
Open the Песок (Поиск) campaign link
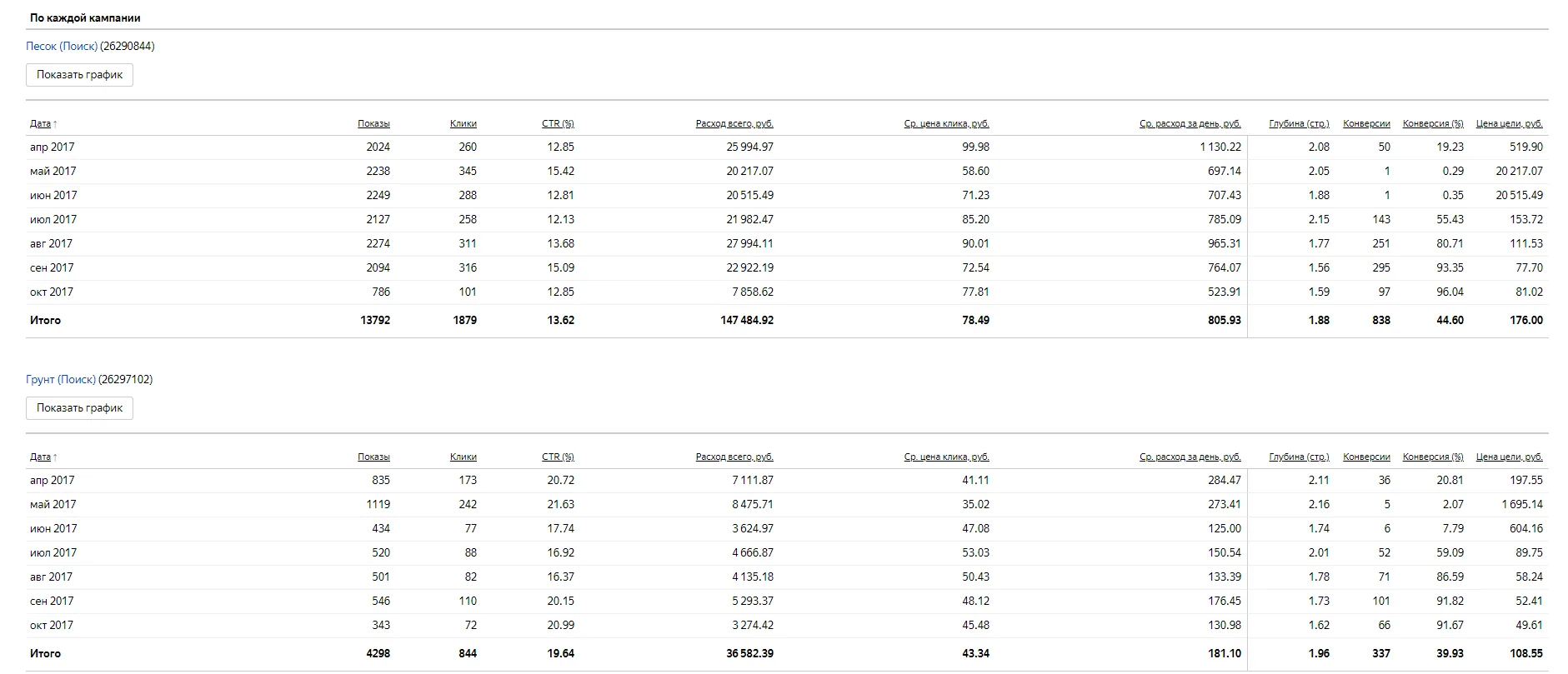(x=62, y=47)
